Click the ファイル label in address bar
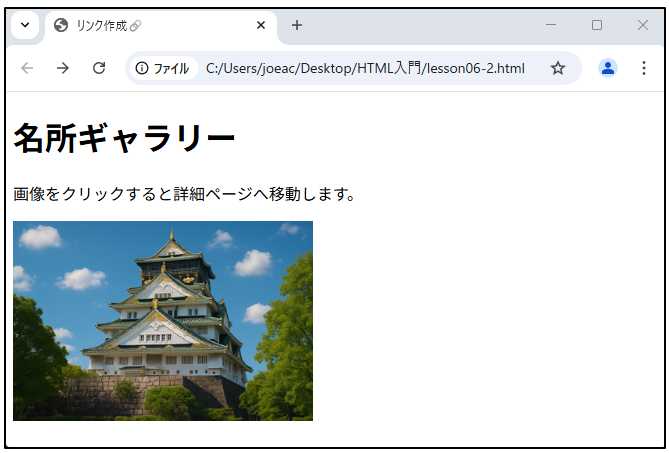669x453 pixels. [x=171, y=68]
